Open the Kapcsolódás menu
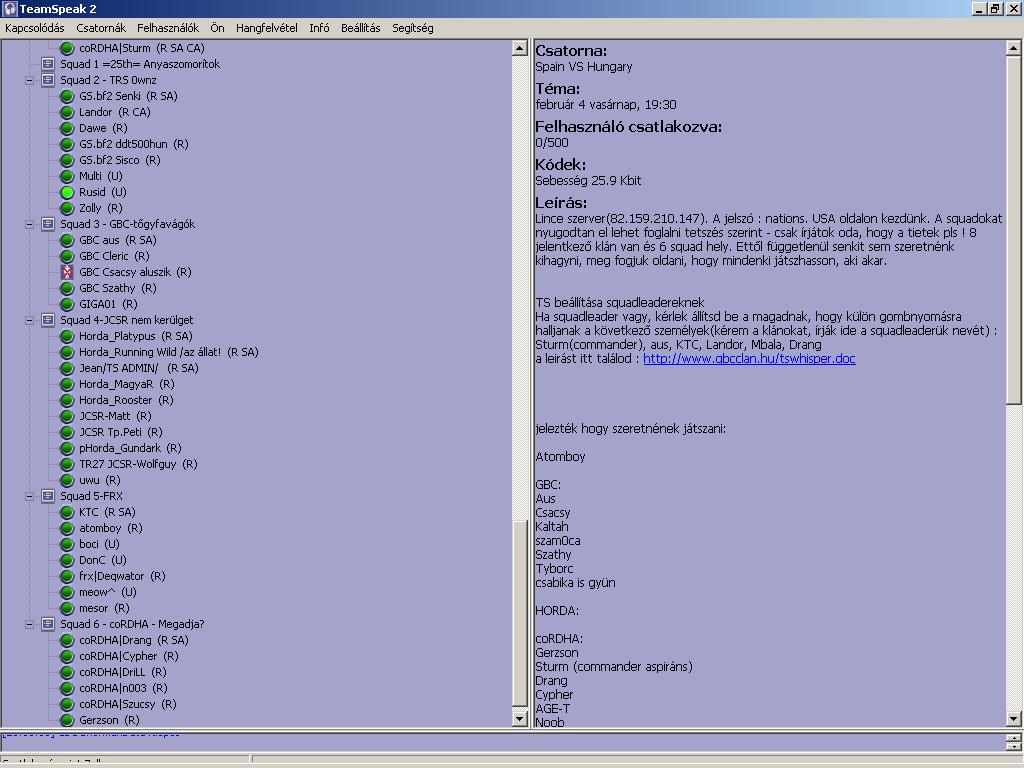The width and height of the screenshot is (1024, 768). (x=34, y=28)
